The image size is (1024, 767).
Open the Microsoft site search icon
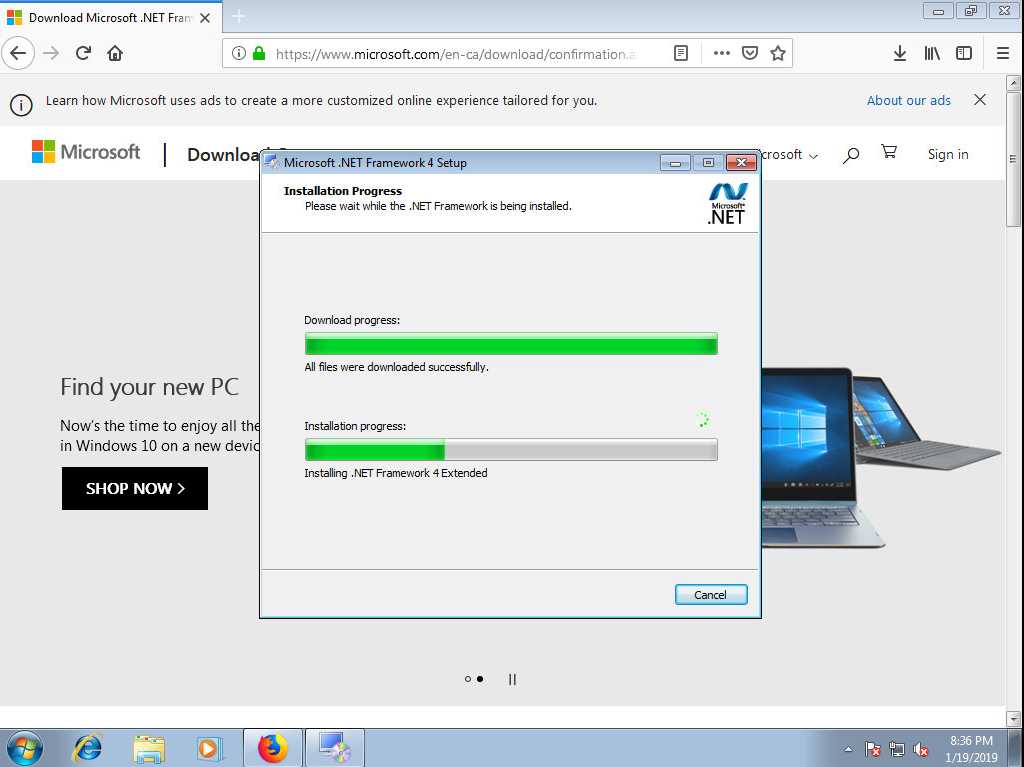pyautogui.click(x=850, y=155)
